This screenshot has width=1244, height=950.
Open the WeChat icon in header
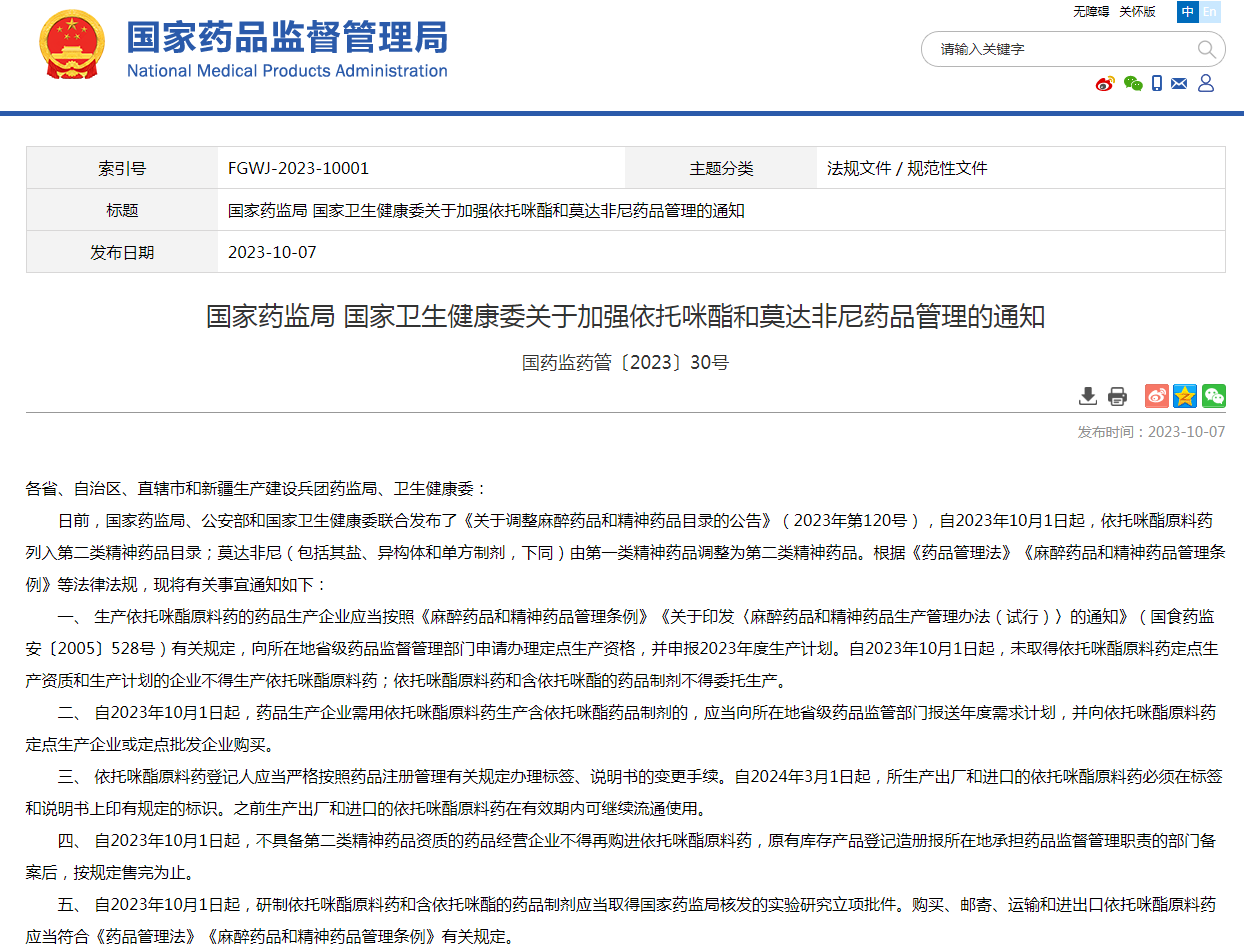pos(1133,84)
